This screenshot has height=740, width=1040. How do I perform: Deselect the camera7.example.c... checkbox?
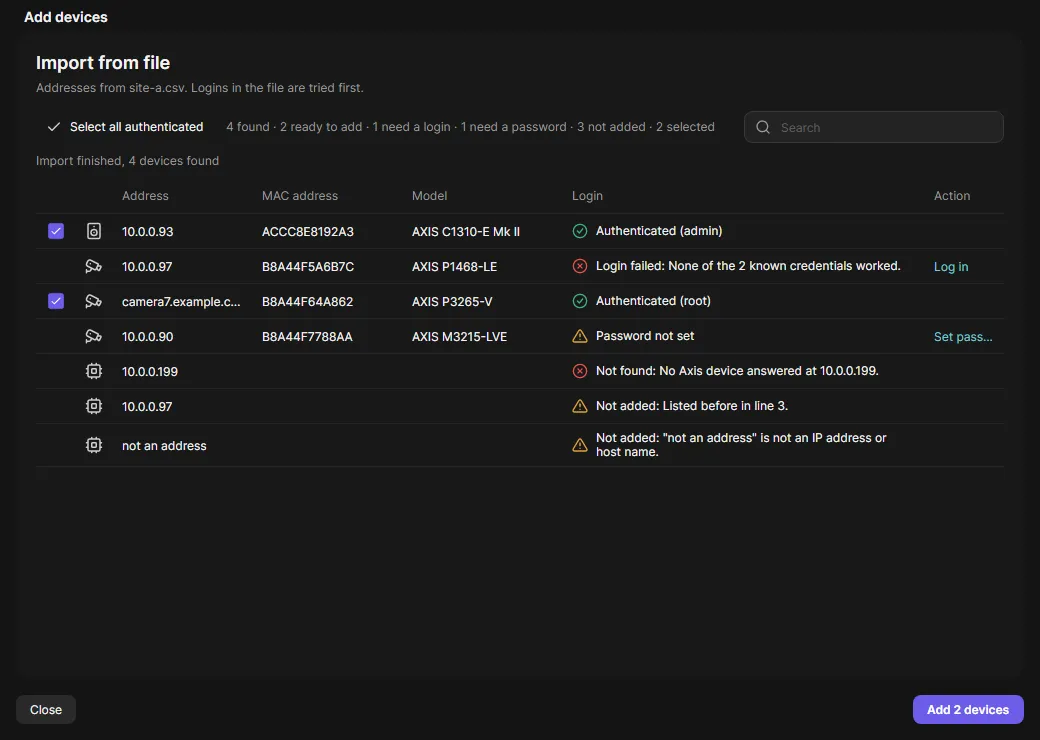pos(56,301)
